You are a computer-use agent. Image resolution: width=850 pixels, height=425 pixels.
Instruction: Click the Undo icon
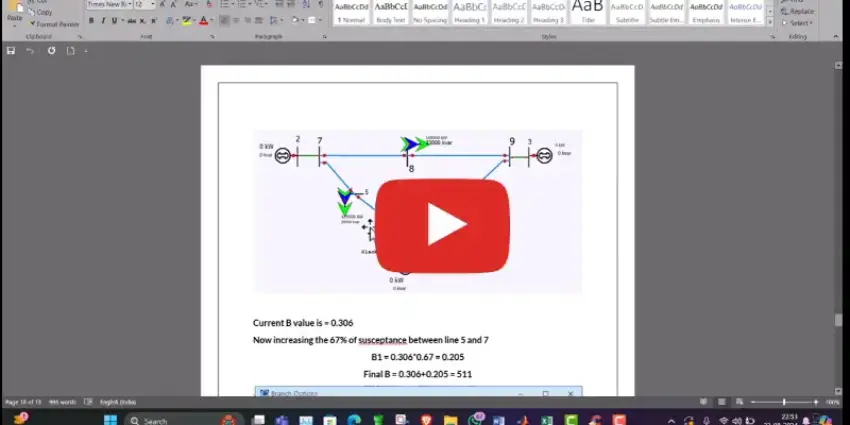[30, 50]
